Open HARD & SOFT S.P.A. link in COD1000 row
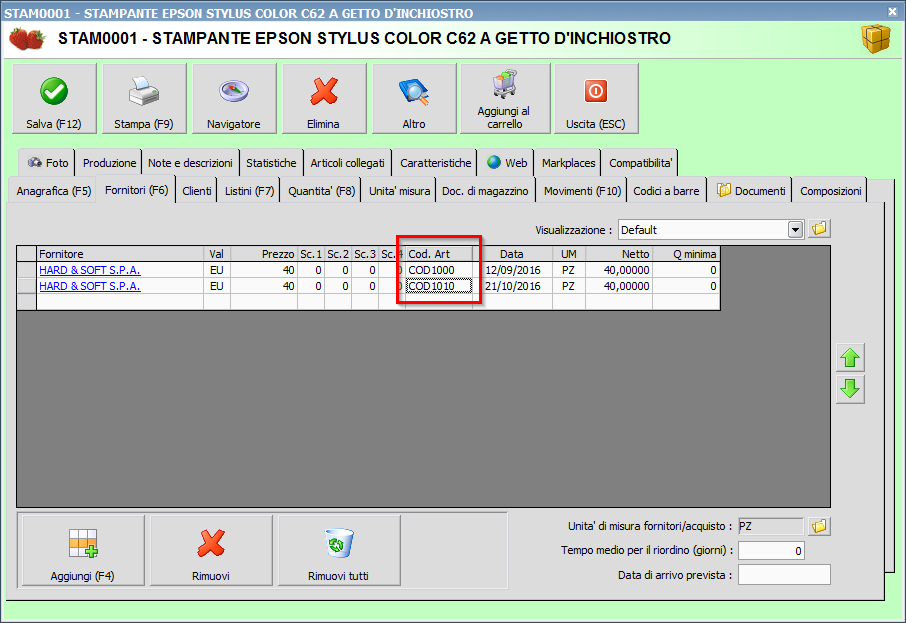This screenshot has height=623, width=906. pos(90,270)
